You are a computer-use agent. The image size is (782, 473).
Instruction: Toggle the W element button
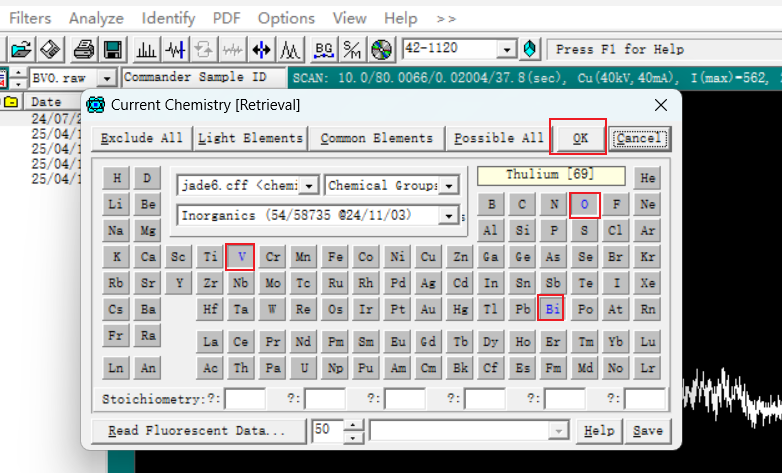tap(272, 309)
